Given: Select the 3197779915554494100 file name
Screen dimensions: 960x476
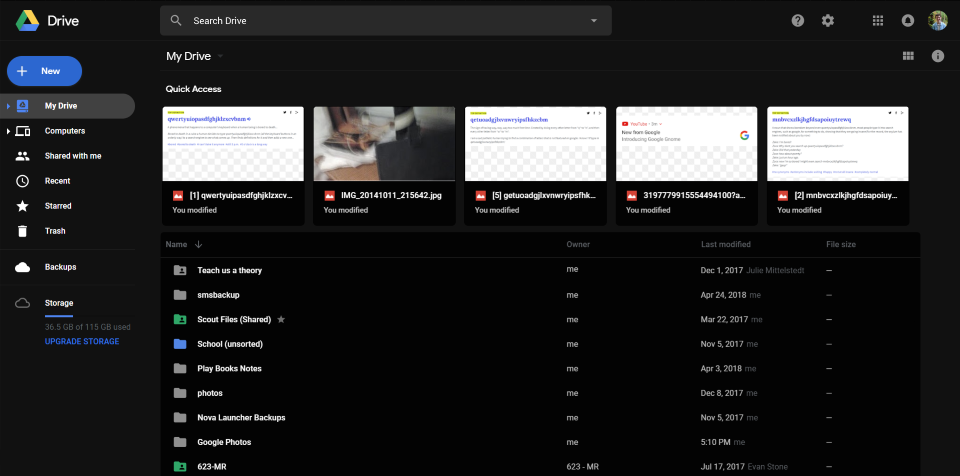Looking at the screenshot, I should click(696, 196).
